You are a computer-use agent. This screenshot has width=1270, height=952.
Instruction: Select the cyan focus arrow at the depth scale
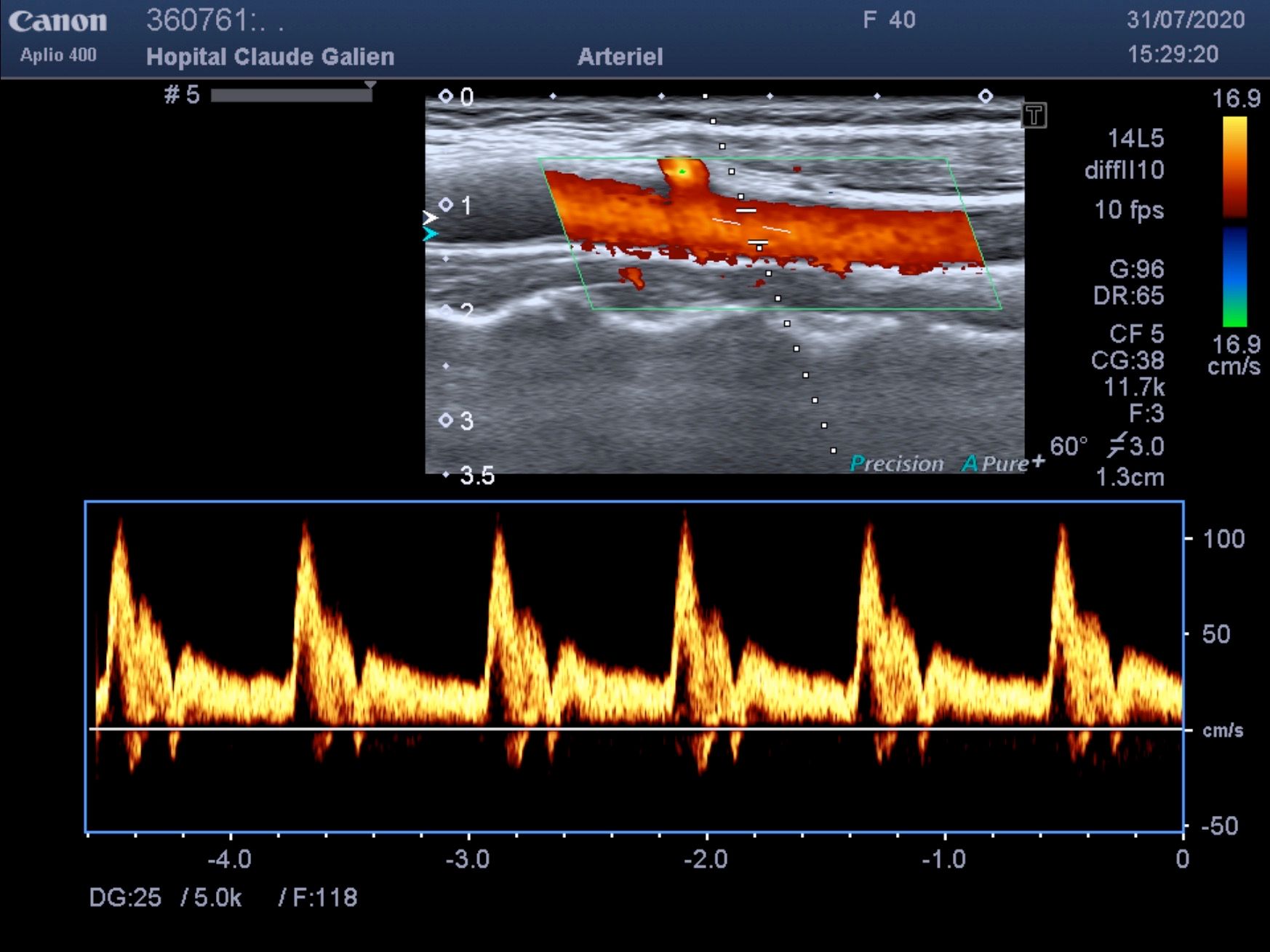430,233
